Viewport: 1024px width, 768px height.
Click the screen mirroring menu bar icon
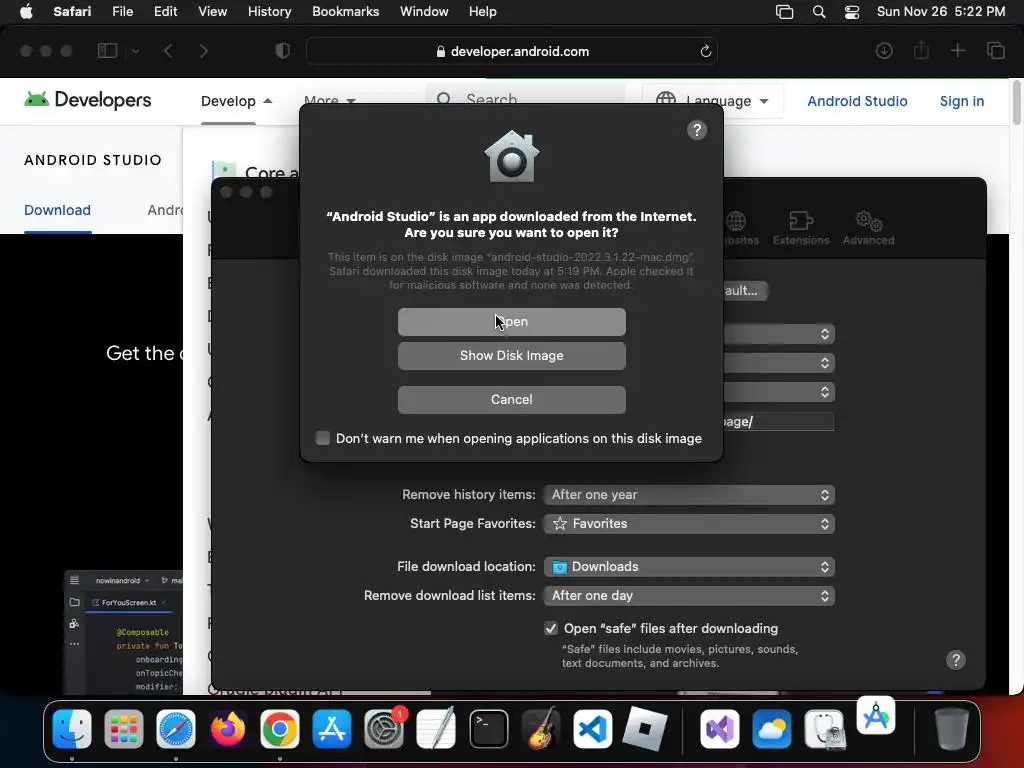point(784,12)
